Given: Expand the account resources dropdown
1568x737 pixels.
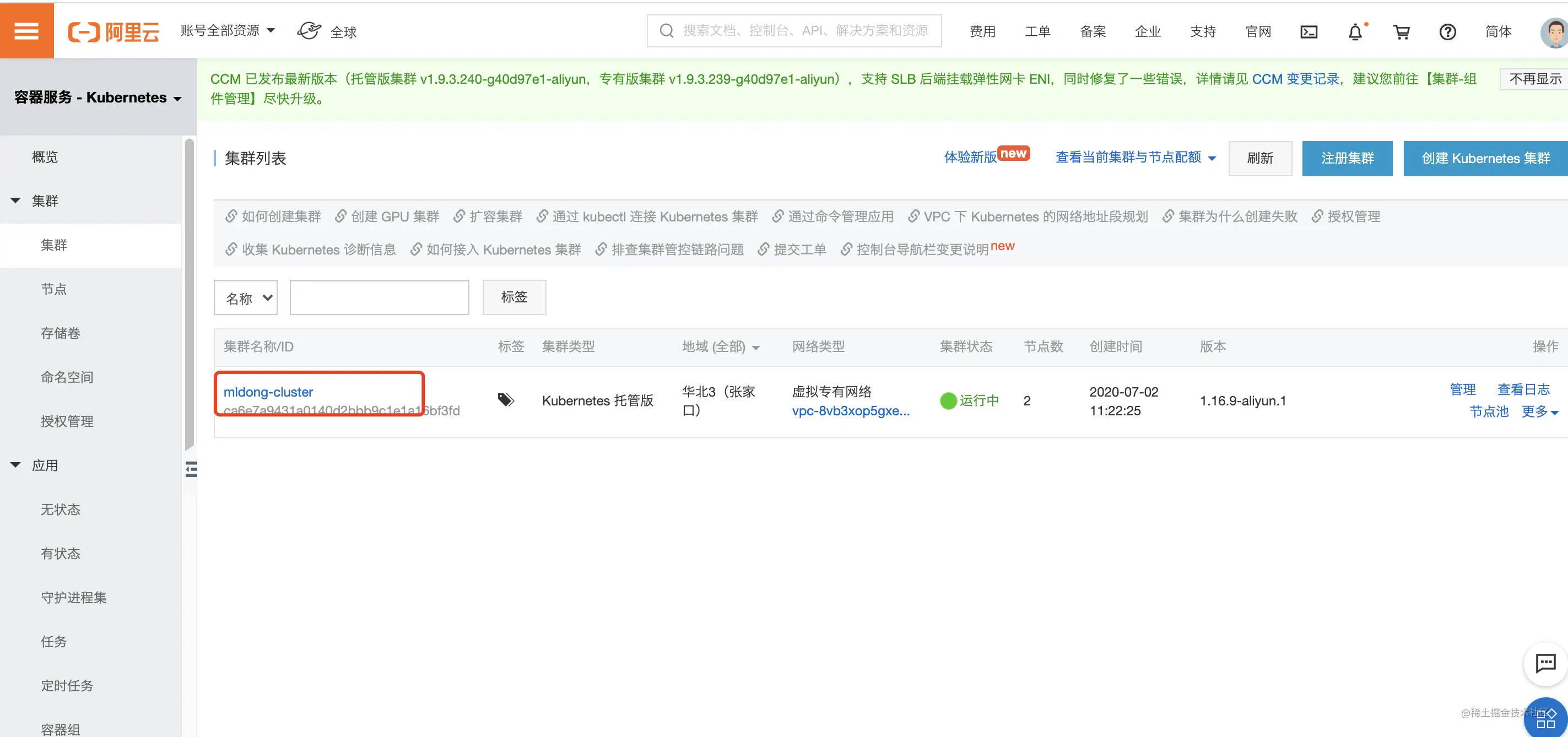Looking at the screenshot, I should (227, 30).
